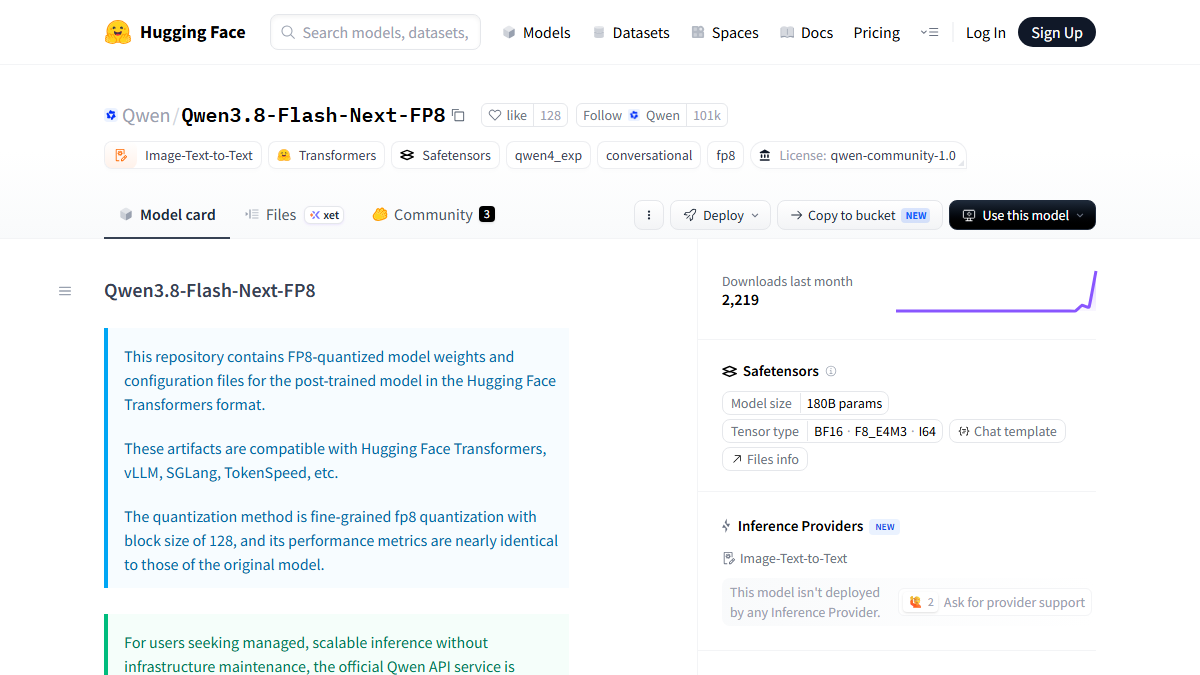Click the Inference Providers sparkle icon
The image size is (1200, 675).
tap(727, 526)
